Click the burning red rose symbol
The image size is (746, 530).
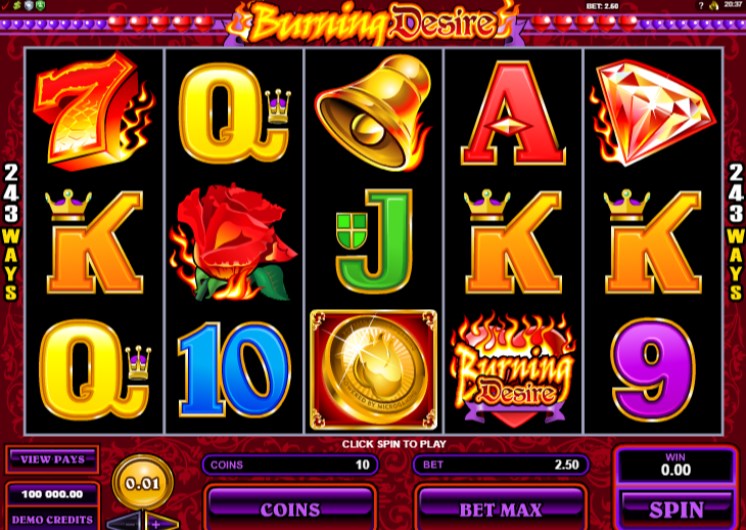tap(233, 244)
